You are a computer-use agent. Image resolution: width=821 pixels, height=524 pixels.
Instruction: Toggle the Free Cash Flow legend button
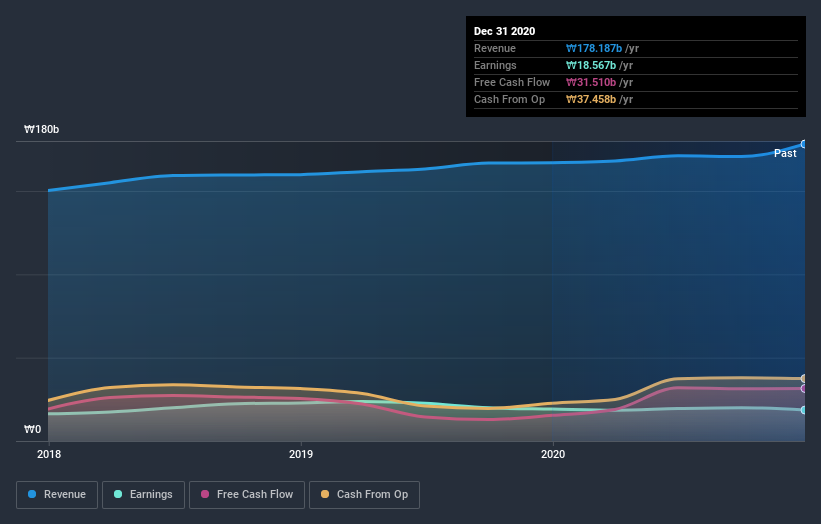[247, 495]
